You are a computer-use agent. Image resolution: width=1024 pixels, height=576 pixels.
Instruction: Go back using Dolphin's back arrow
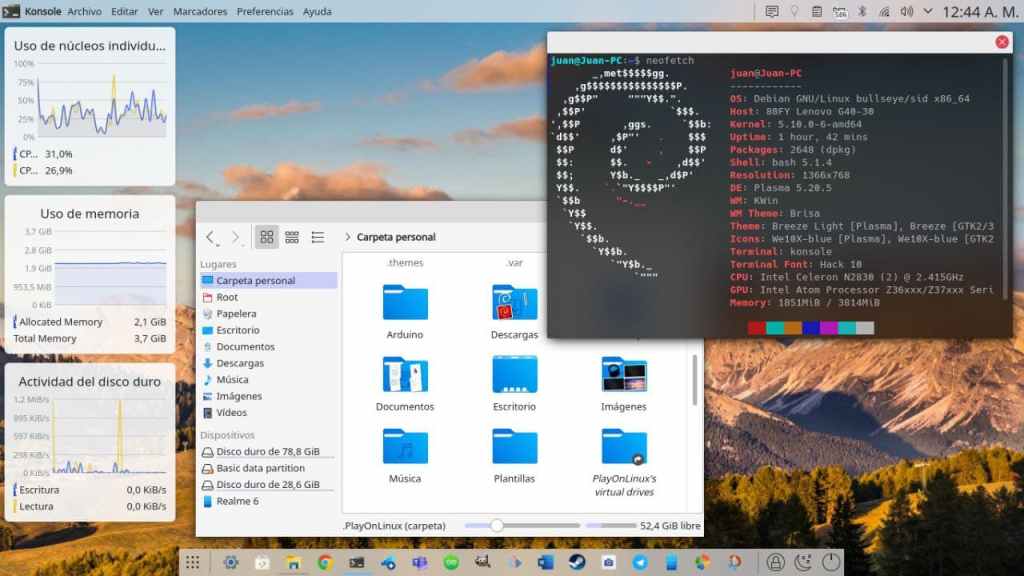click(211, 237)
